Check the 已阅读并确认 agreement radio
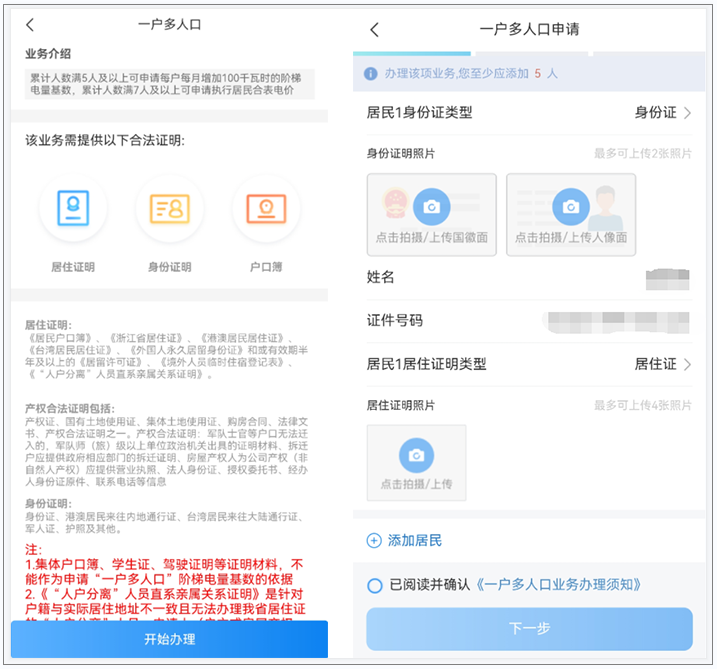717x669 pixels. 375,585
